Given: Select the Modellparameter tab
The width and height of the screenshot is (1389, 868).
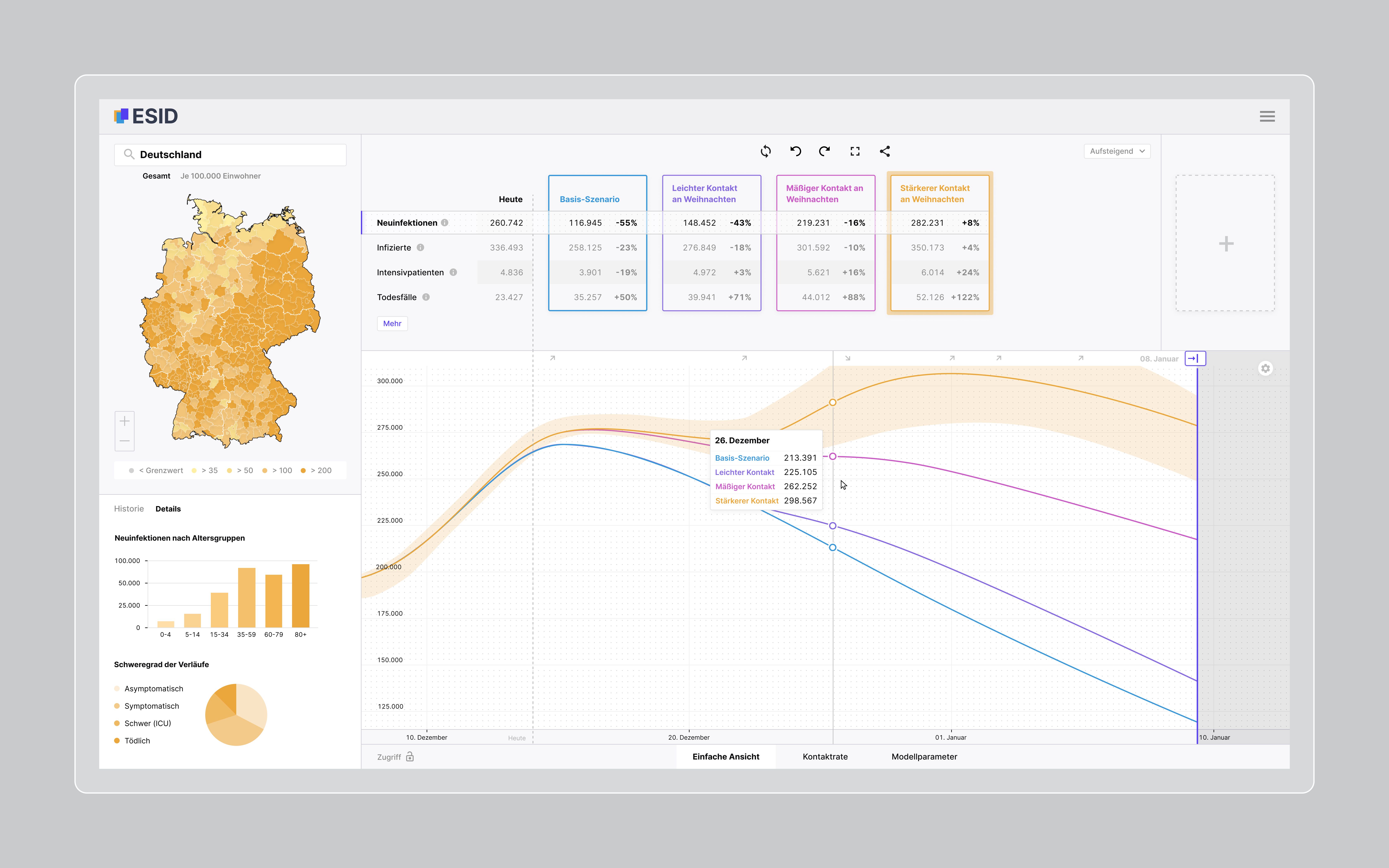Looking at the screenshot, I should coord(924,757).
